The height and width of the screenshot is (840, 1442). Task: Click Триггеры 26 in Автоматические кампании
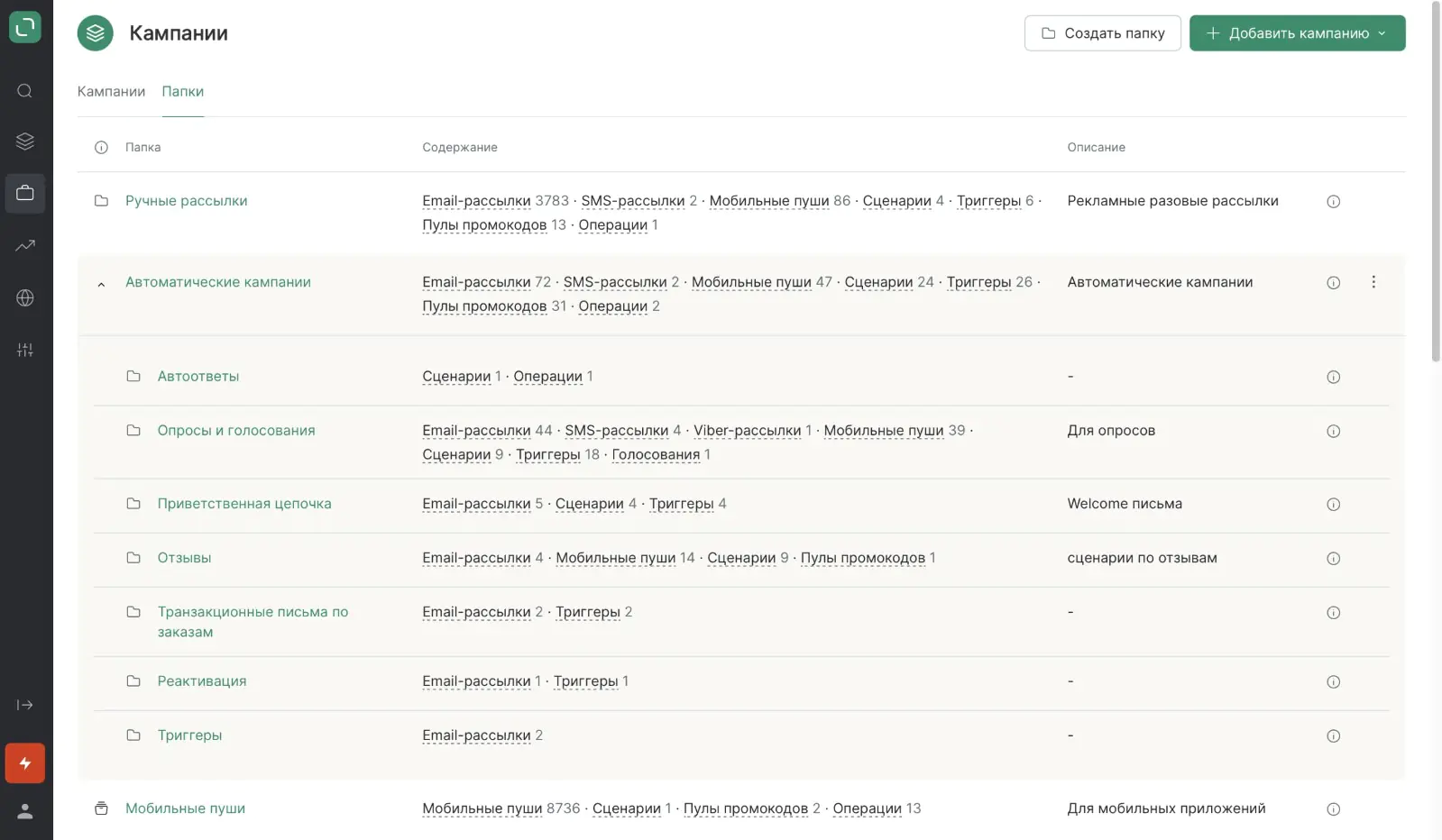coord(988,282)
